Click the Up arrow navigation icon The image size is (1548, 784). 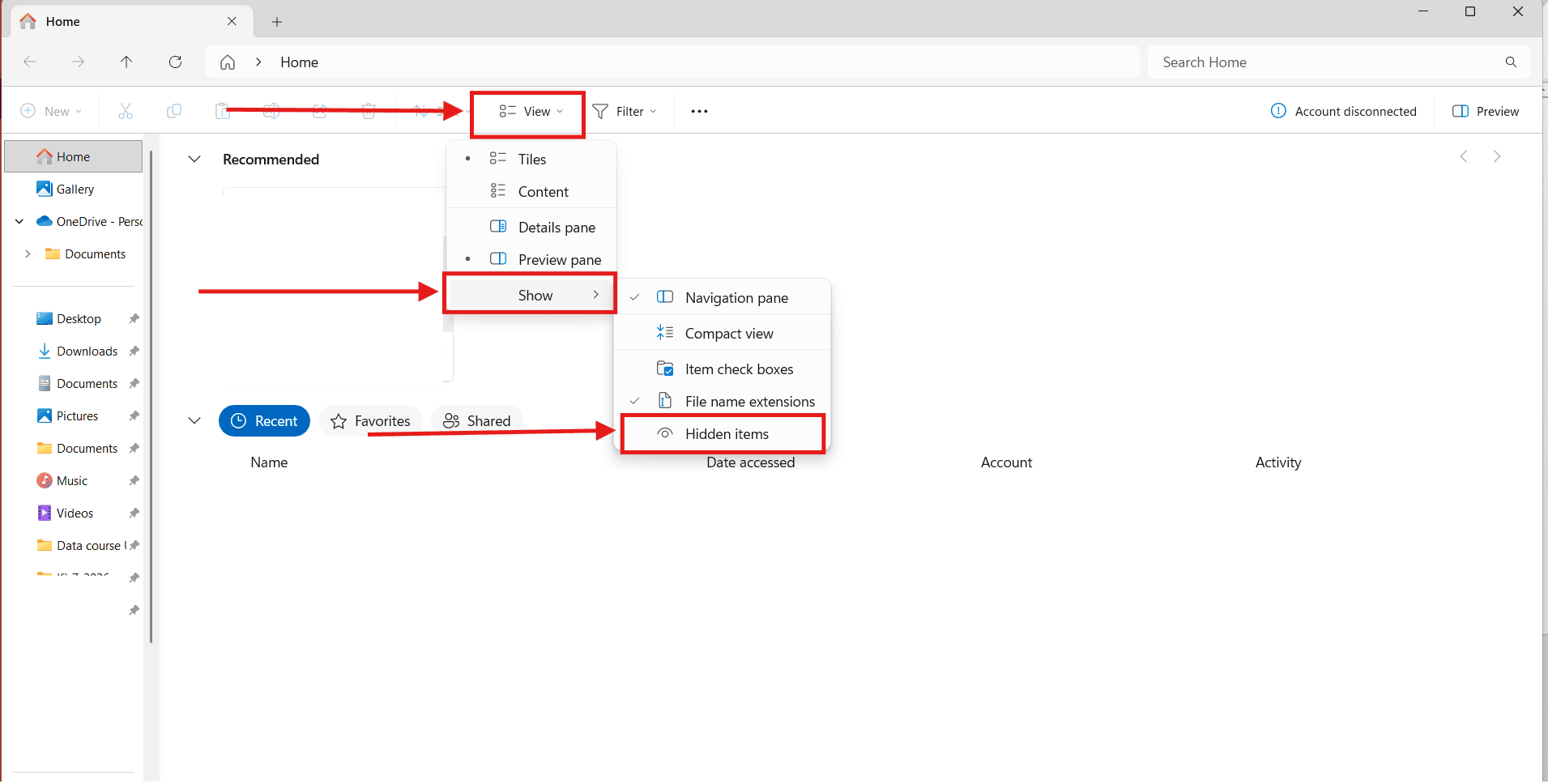(126, 62)
